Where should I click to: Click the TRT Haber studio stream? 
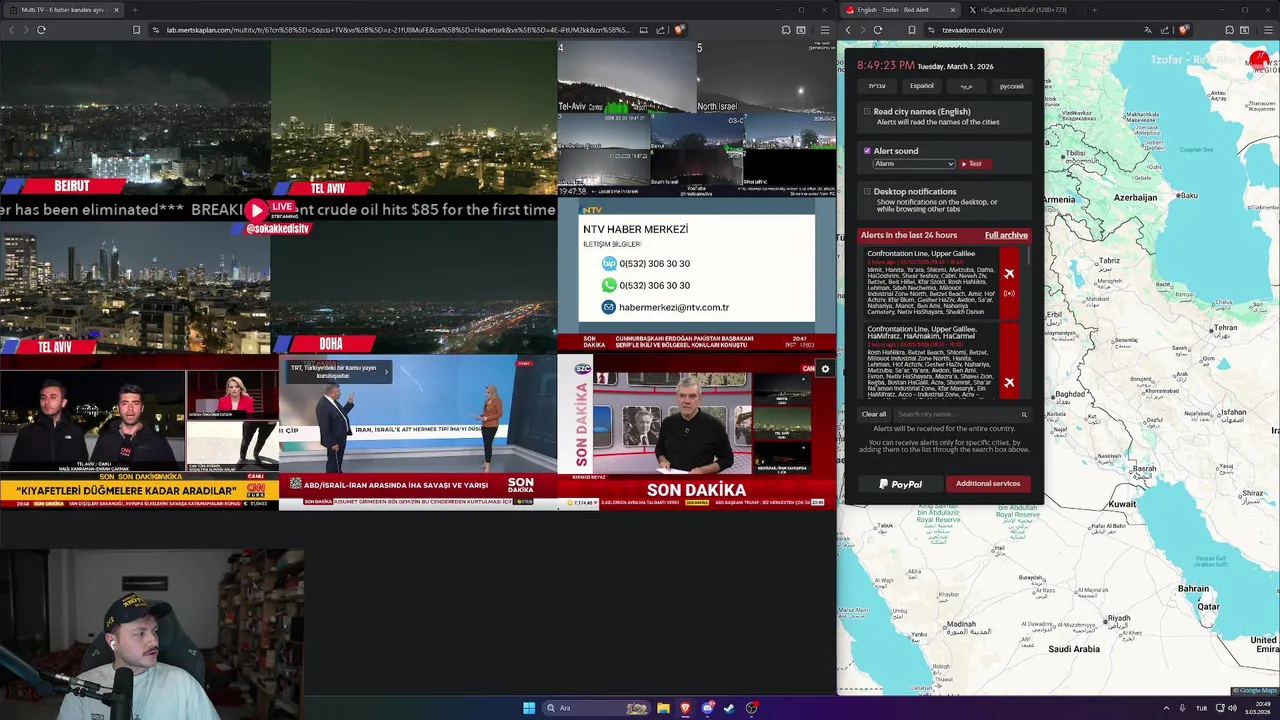417,432
